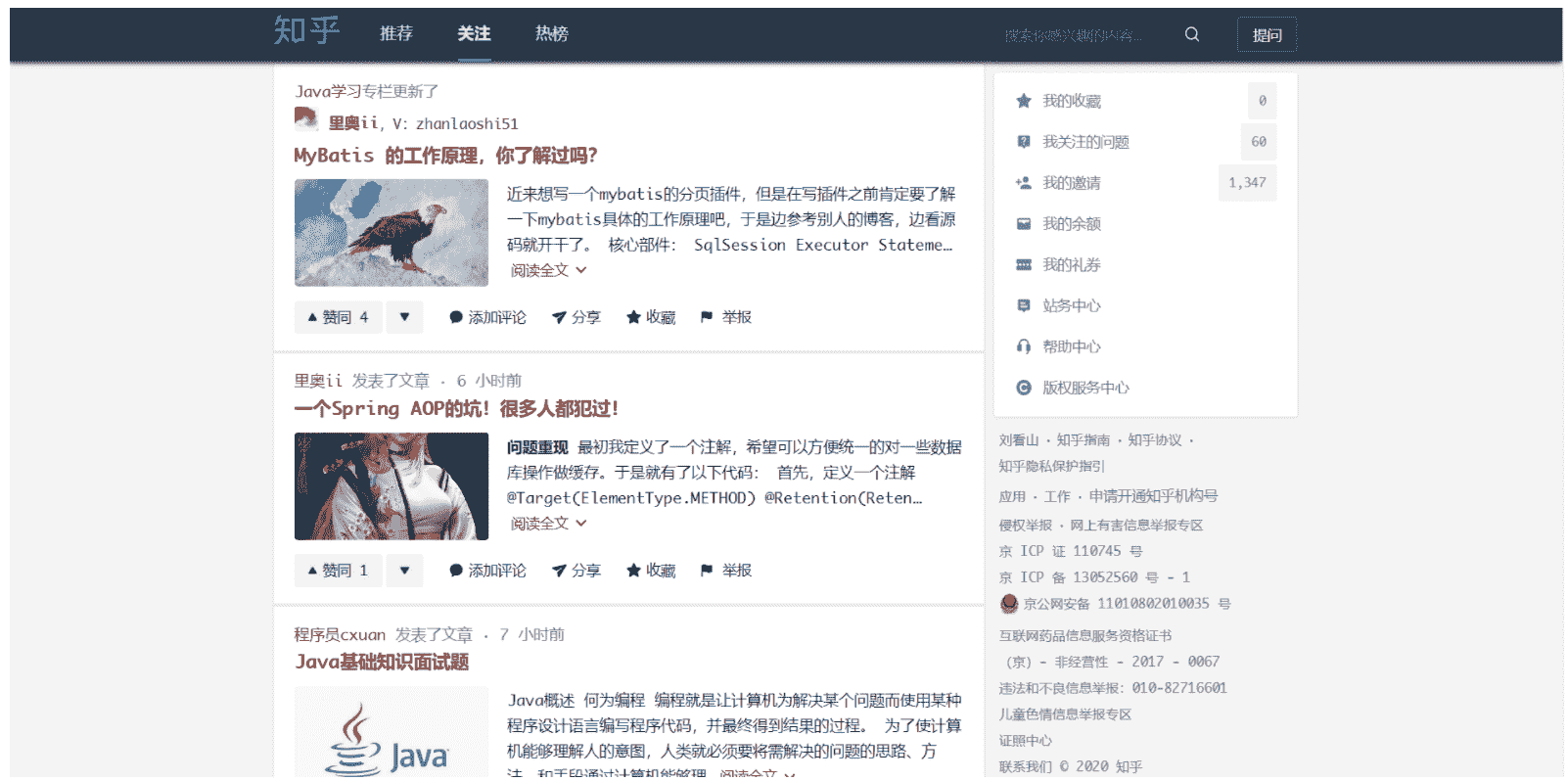Click the search magnifier icon
1568x781 pixels.
[x=1191, y=34]
